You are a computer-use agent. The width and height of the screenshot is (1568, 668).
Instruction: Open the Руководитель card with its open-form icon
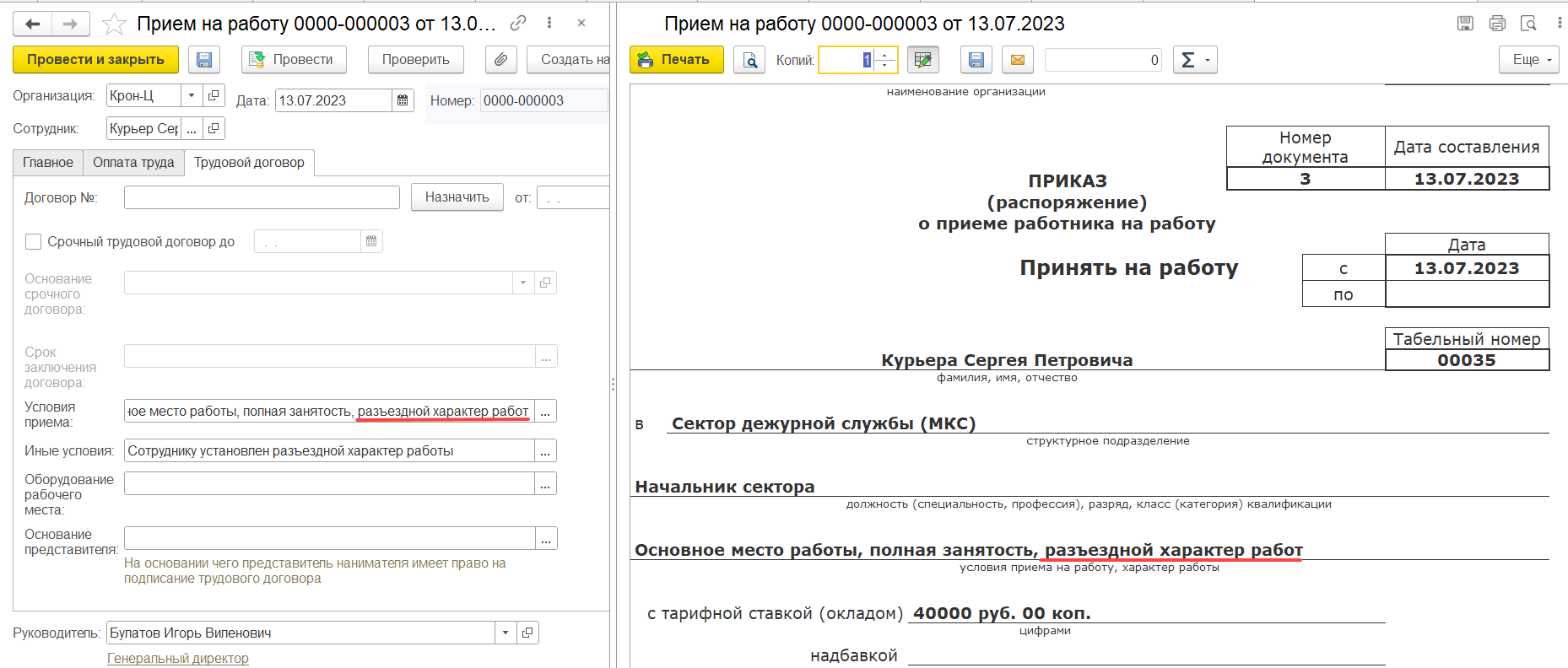pos(527,633)
